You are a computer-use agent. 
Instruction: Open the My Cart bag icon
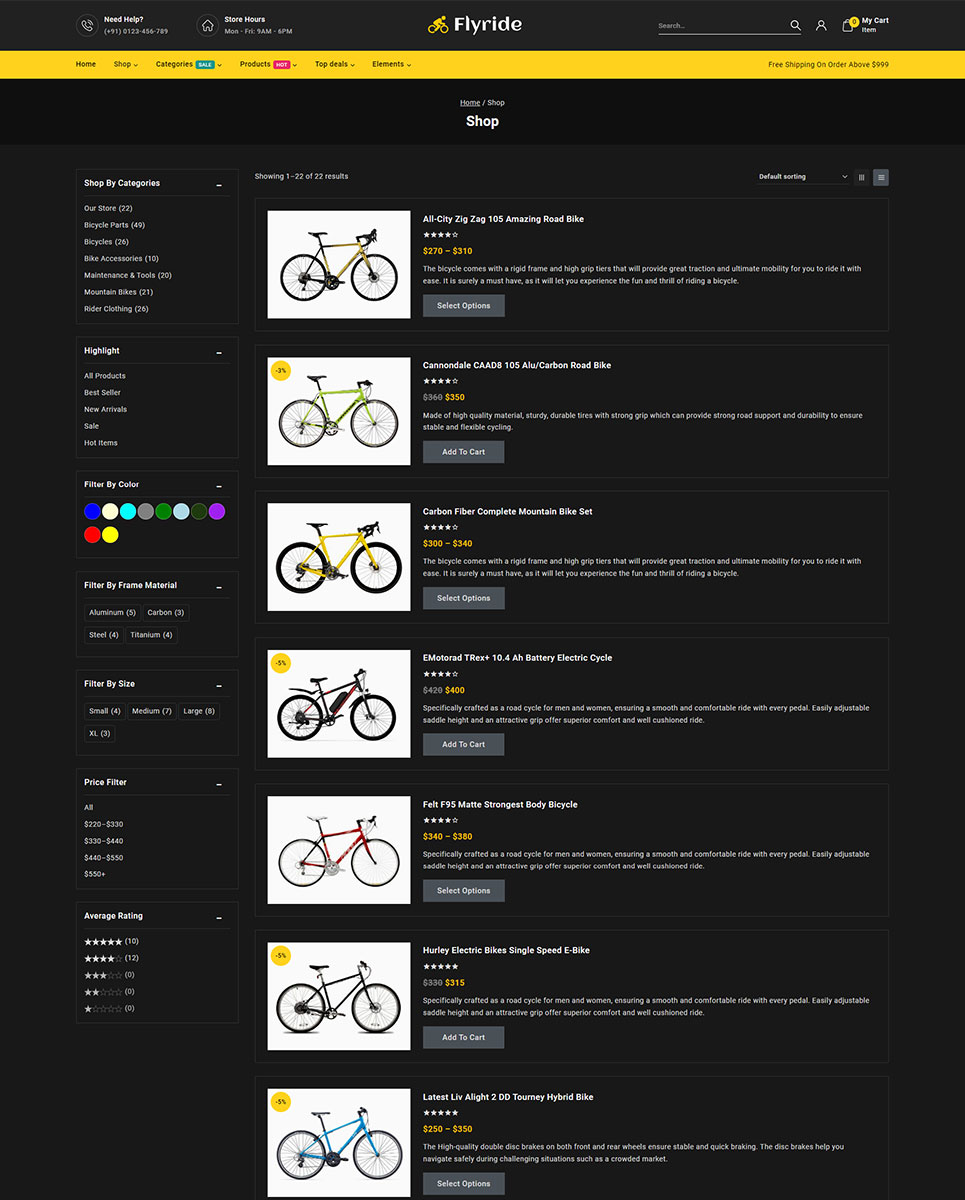pos(848,26)
